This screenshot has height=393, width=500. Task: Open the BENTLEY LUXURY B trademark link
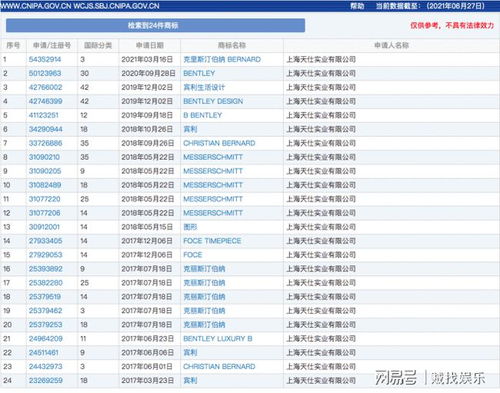tap(218, 339)
